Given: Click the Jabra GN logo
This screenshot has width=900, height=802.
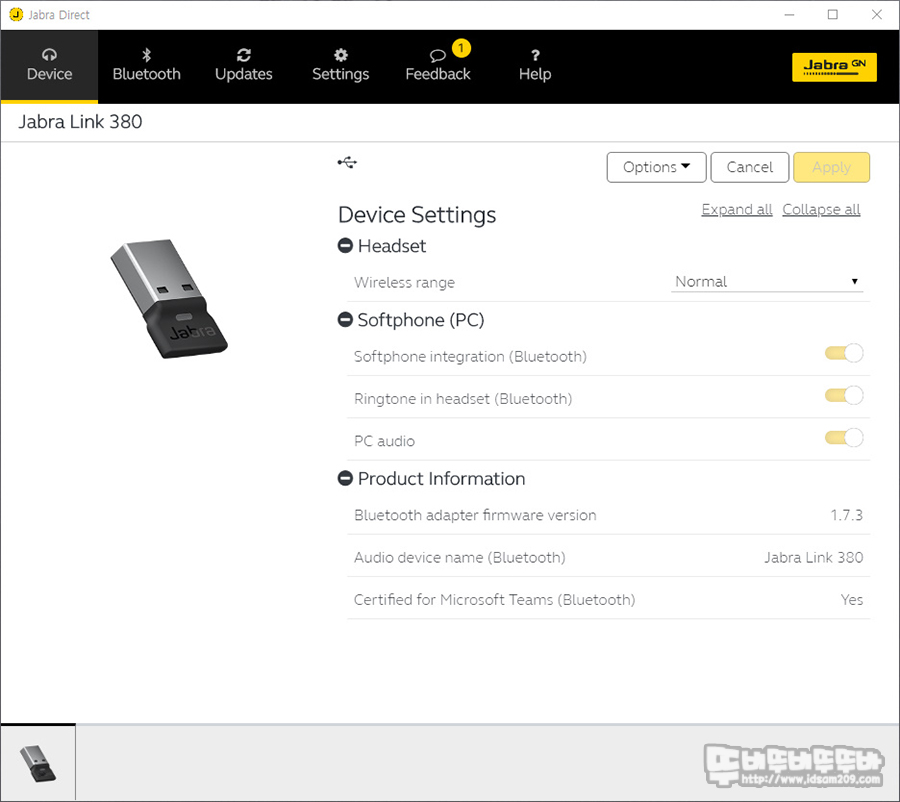Looking at the screenshot, I should (x=834, y=67).
